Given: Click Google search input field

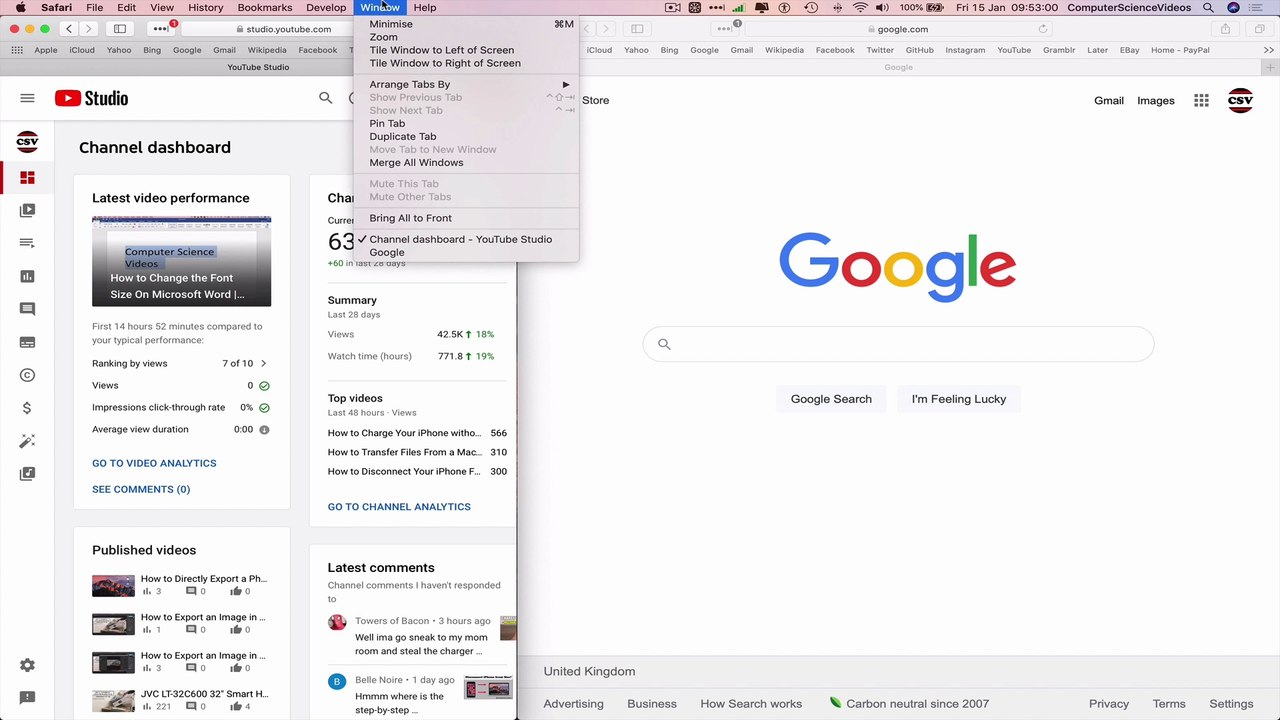Looking at the screenshot, I should point(898,344).
